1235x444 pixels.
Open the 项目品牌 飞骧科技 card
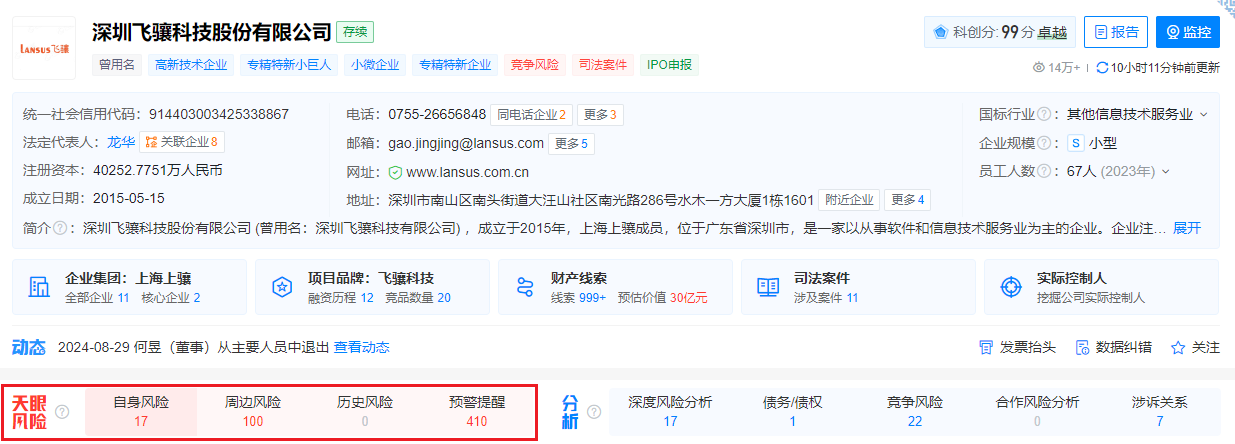pos(372,287)
